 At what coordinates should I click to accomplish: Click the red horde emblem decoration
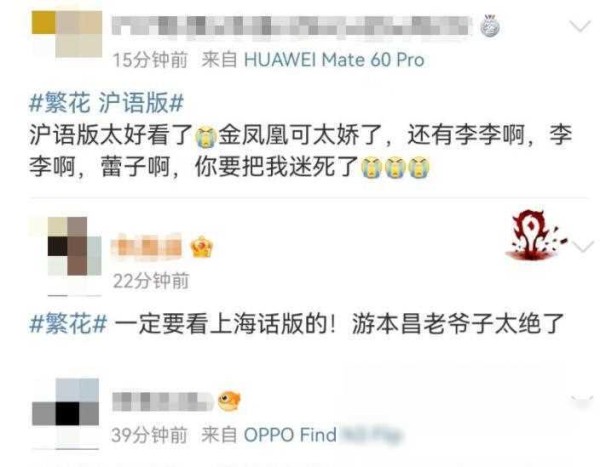[535, 235]
